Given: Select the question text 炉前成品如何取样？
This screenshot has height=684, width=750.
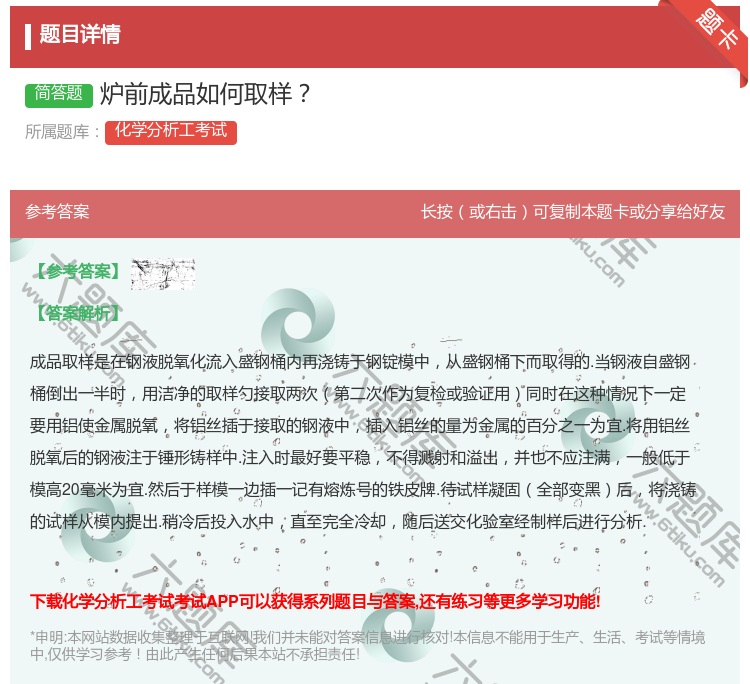Looking at the screenshot, I should 206,94.
